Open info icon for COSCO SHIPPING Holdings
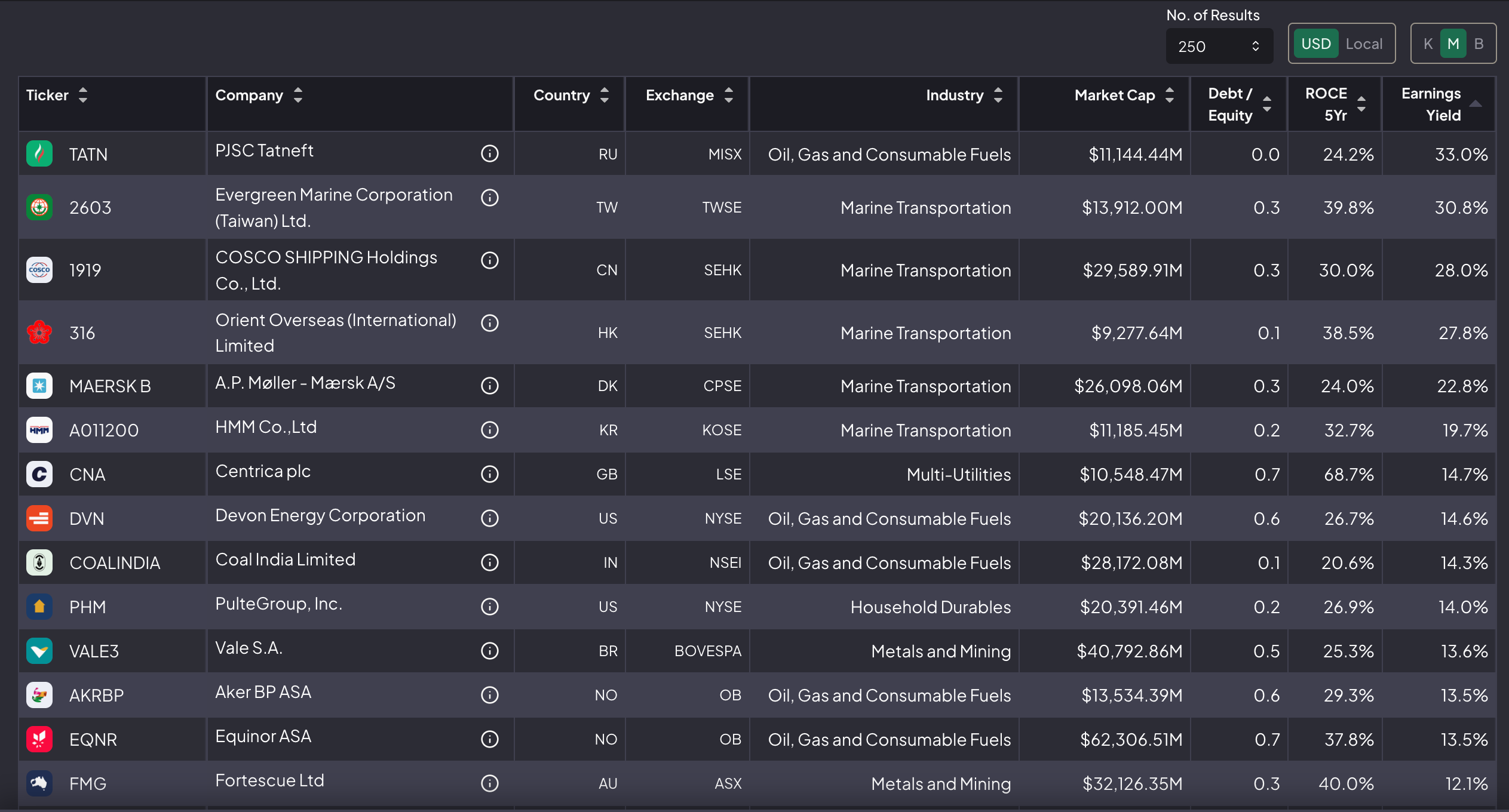 click(490, 260)
